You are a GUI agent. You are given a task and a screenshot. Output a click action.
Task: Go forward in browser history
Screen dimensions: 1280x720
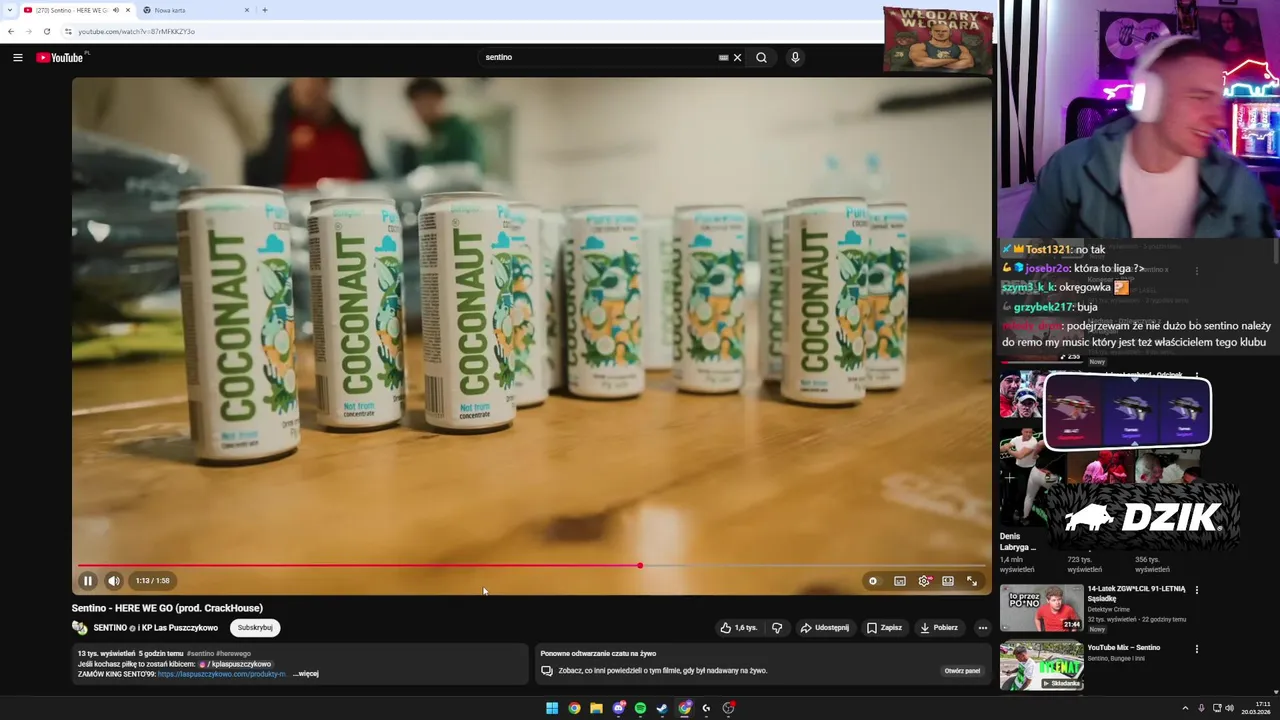(29, 31)
